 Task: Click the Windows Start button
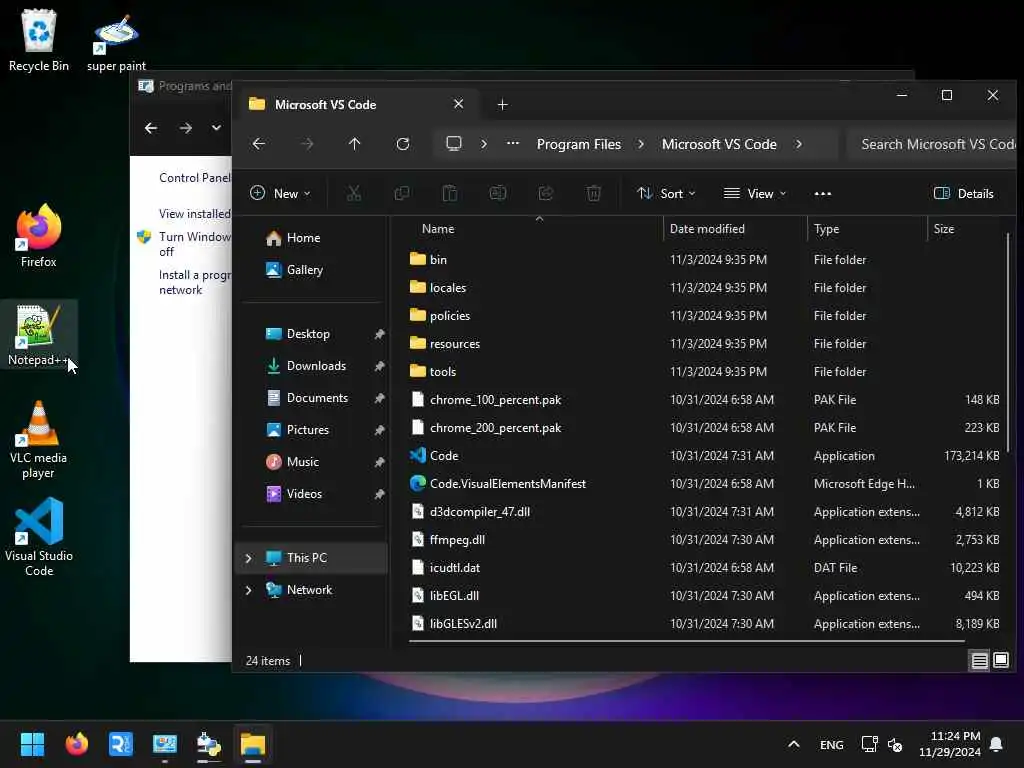(32, 744)
